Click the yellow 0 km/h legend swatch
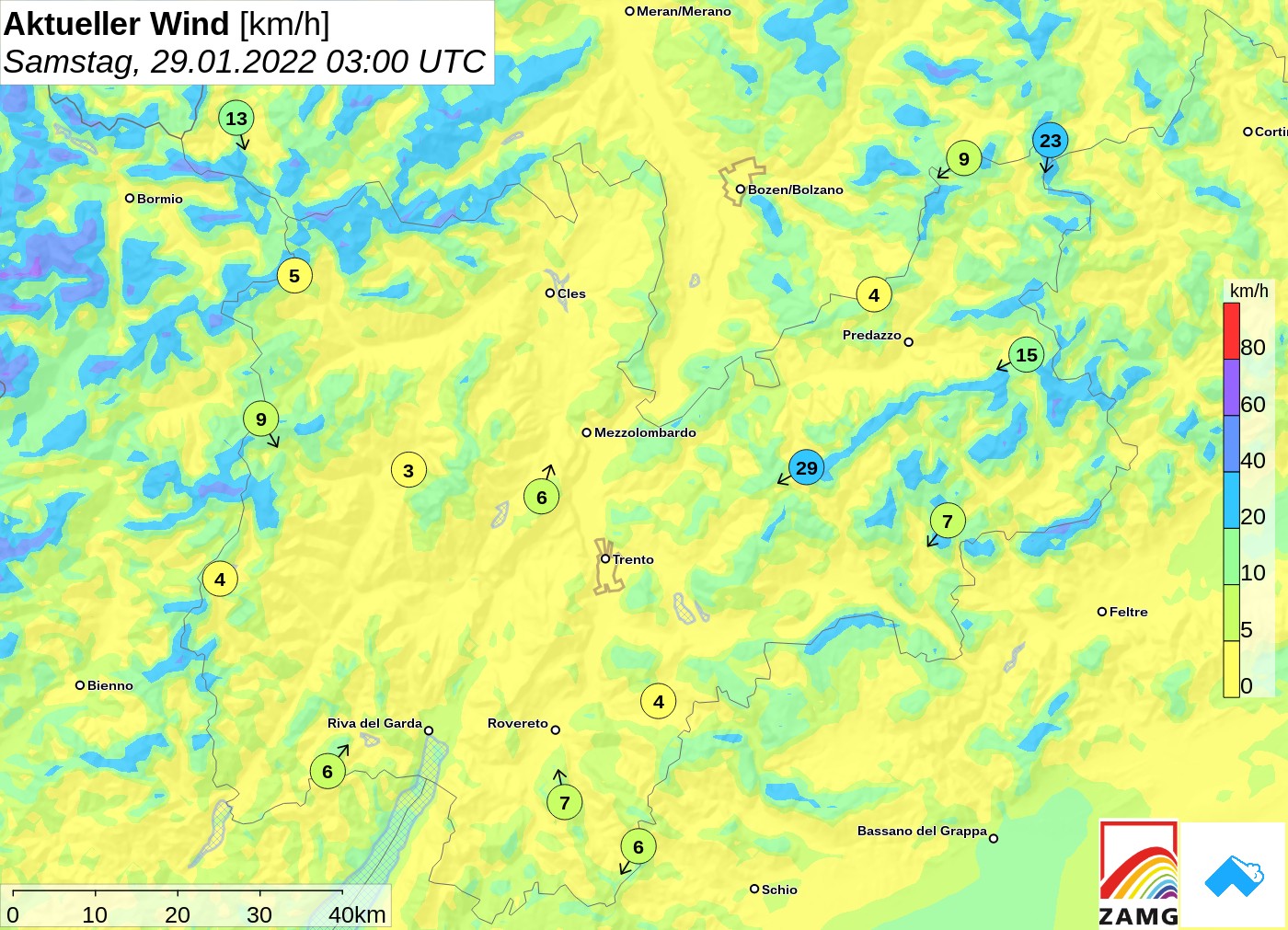The height and width of the screenshot is (930, 1288). (1231, 669)
